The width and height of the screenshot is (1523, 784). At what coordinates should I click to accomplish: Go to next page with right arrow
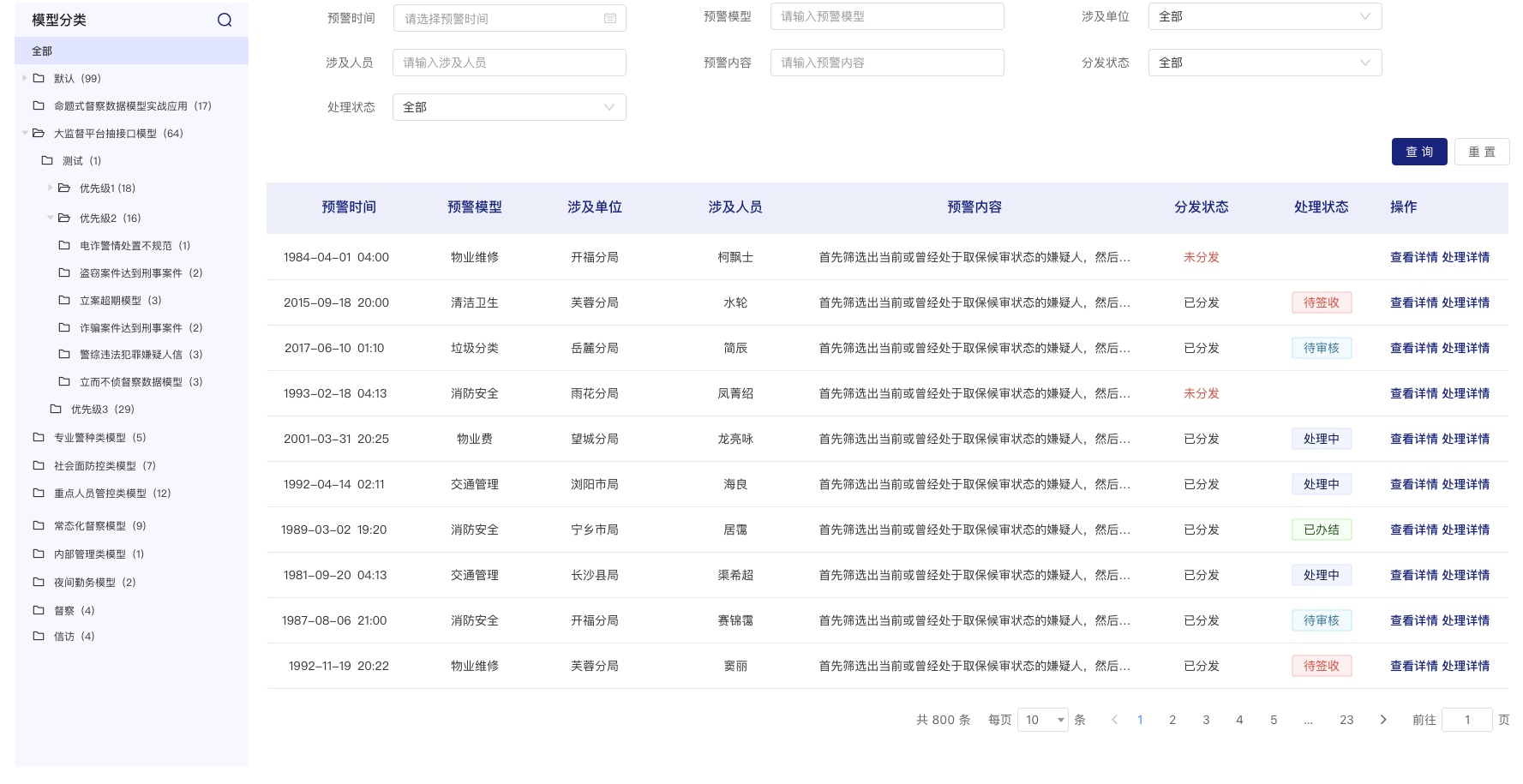pos(1382,720)
